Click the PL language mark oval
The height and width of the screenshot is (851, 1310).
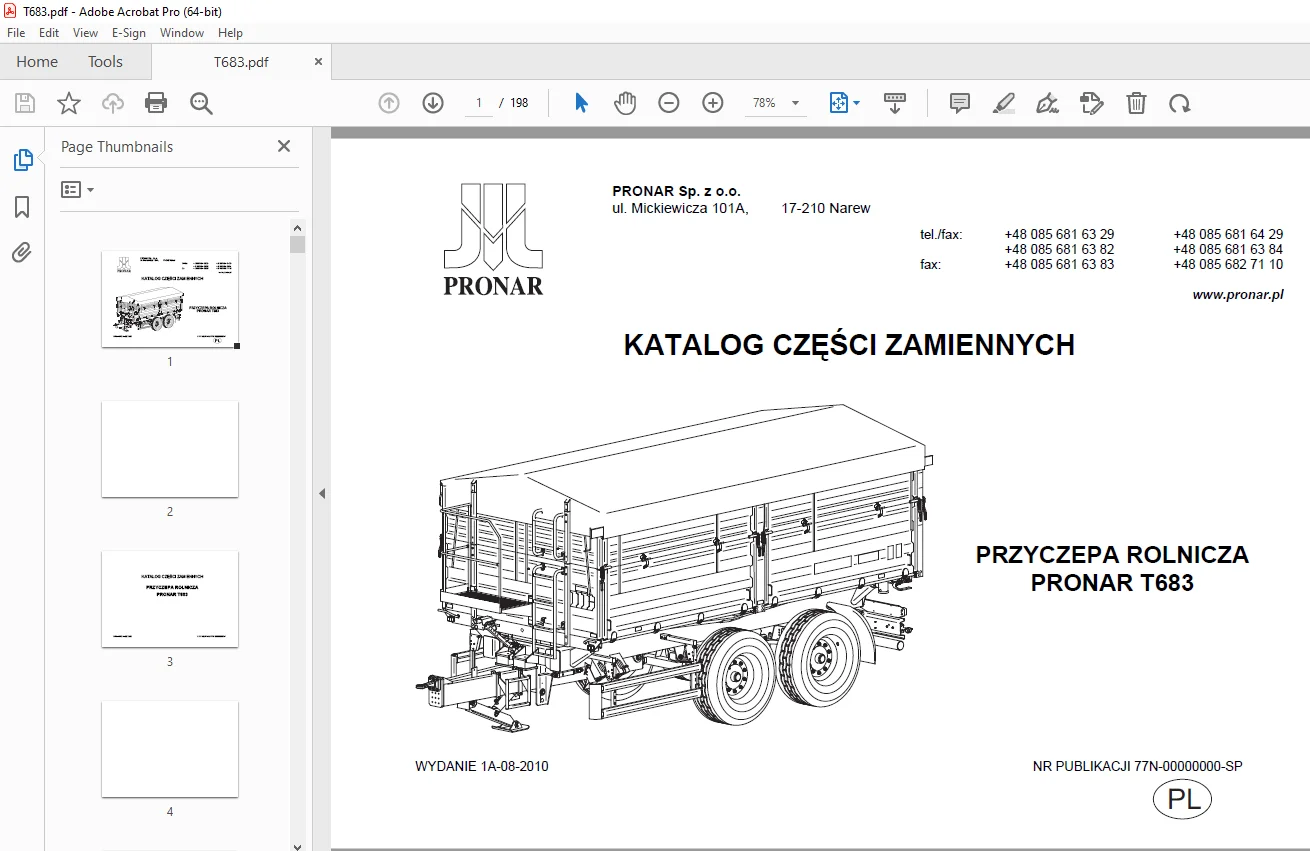click(1183, 800)
